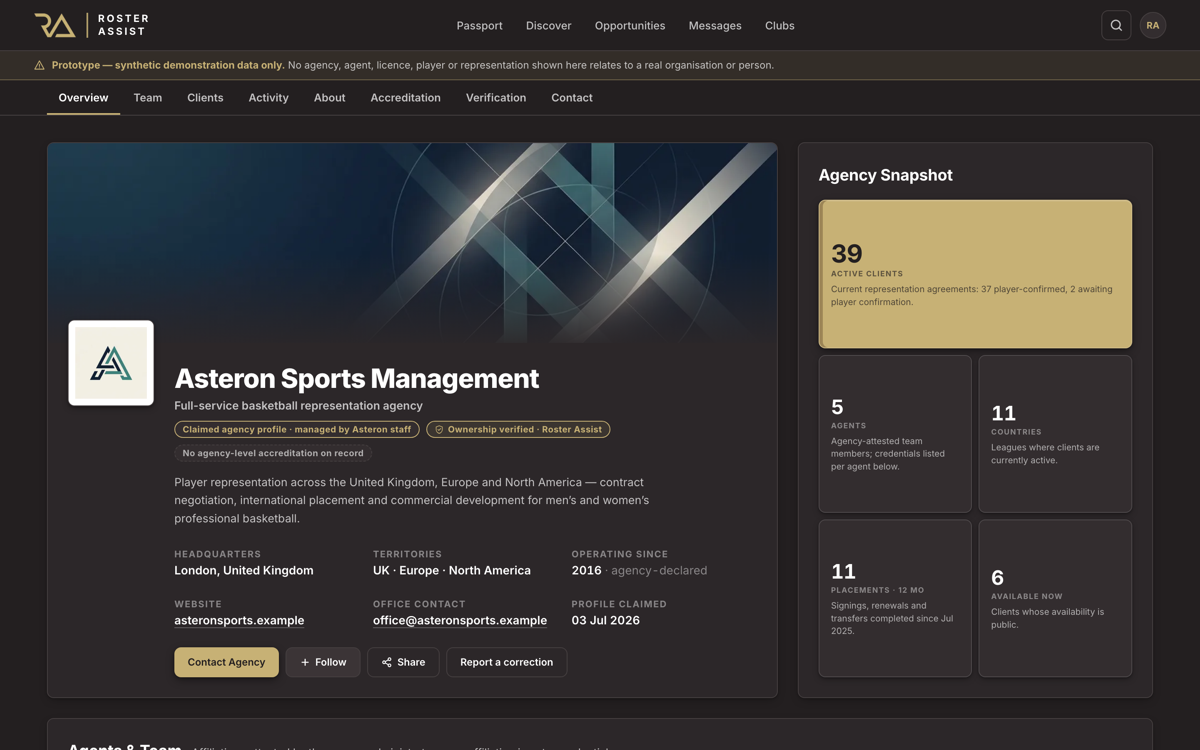Open the asteronsports.example website link
This screenshot has width=1200, height=750.
pos(239,620)
